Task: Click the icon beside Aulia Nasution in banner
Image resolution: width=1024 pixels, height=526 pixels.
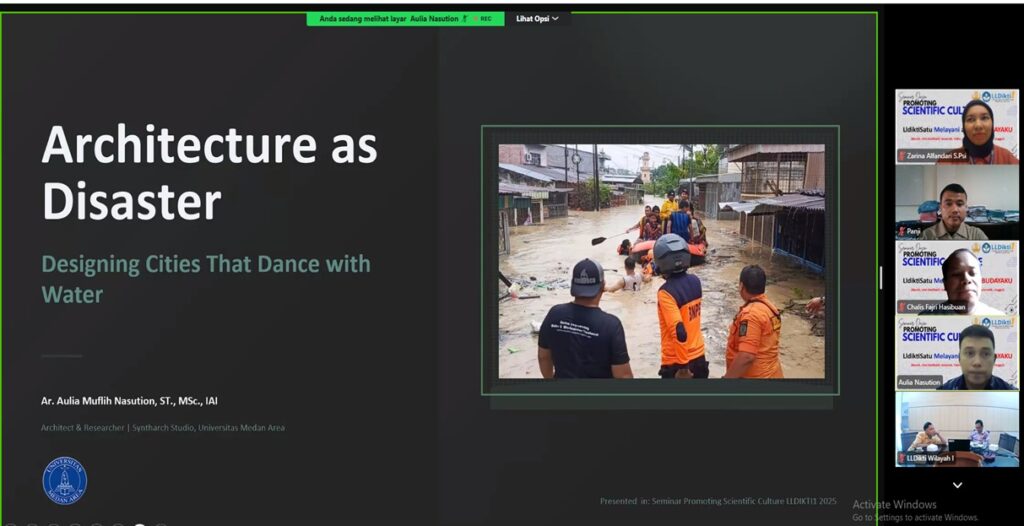Action: (x=465, y=18)
